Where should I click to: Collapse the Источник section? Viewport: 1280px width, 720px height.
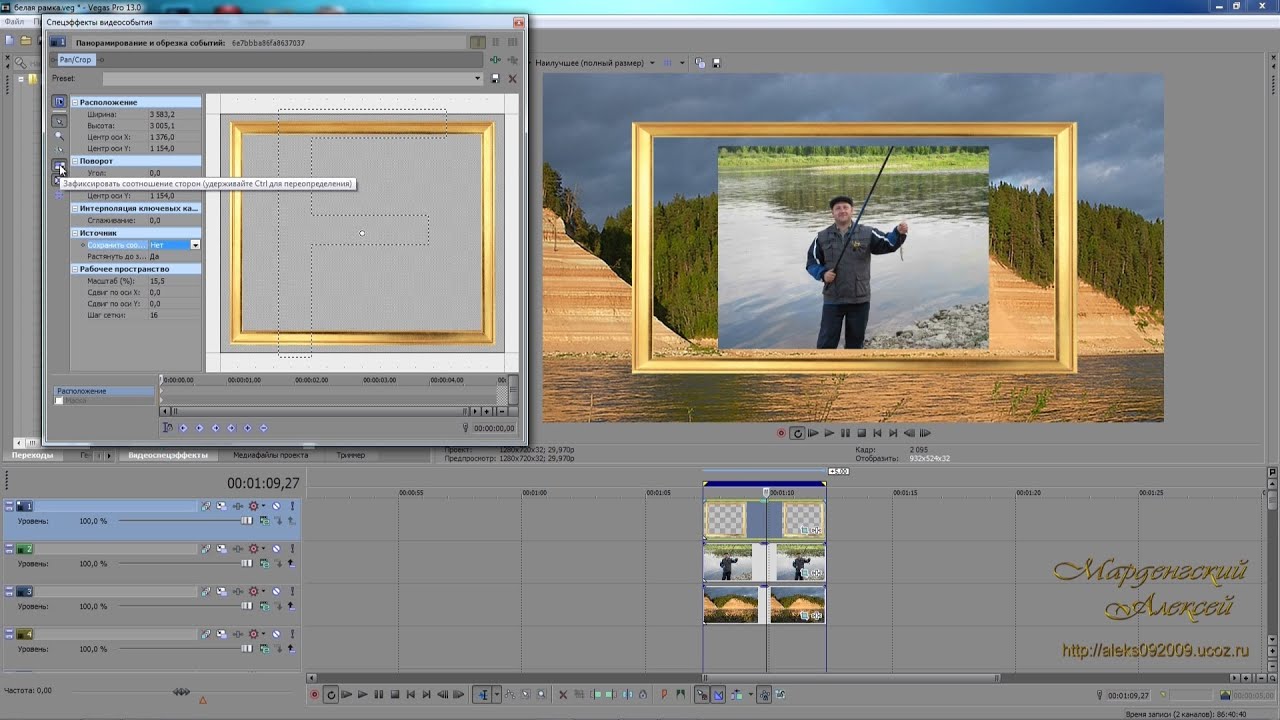75,233
